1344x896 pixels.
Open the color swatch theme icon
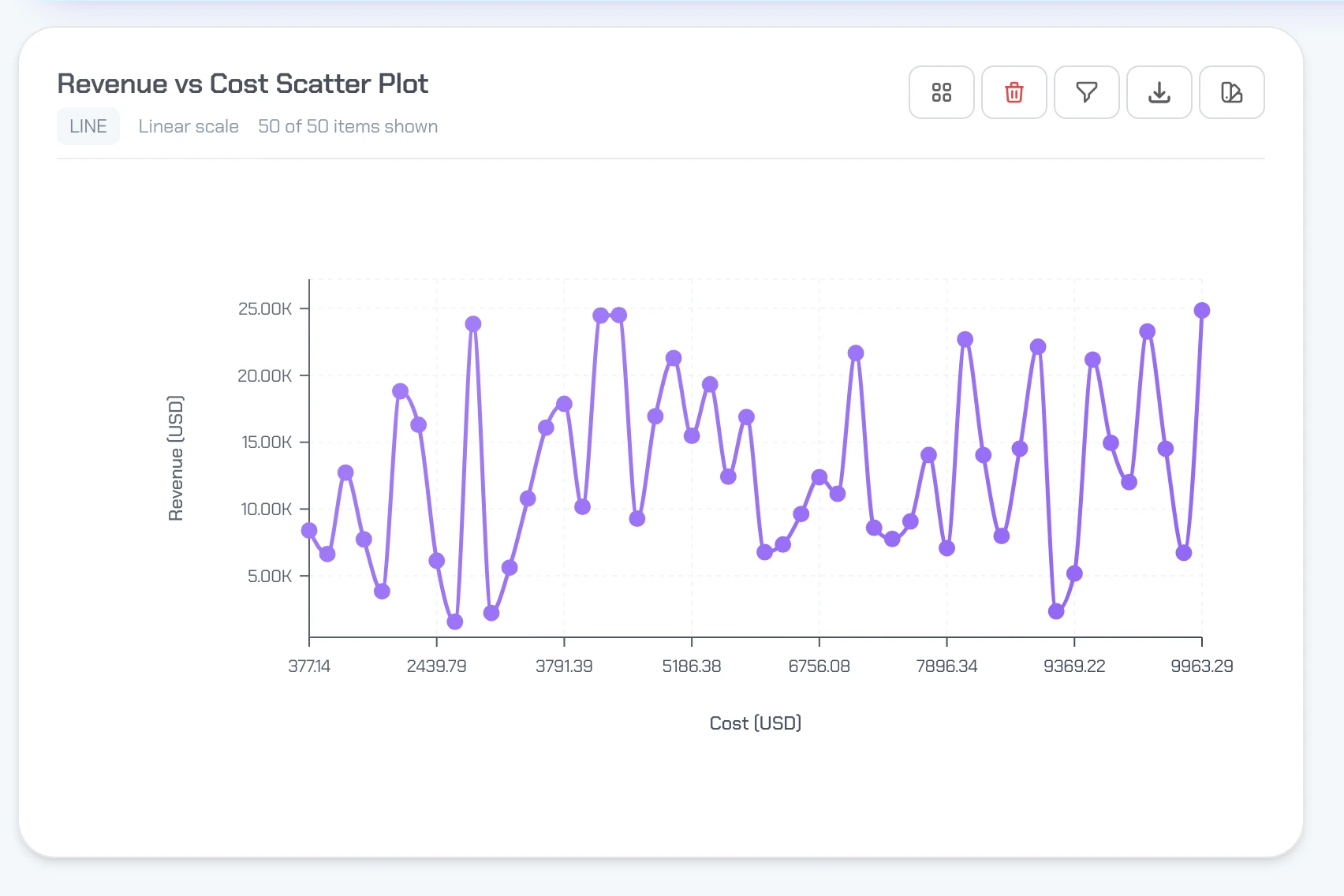pyautogui.click(x=1231, y=92)
